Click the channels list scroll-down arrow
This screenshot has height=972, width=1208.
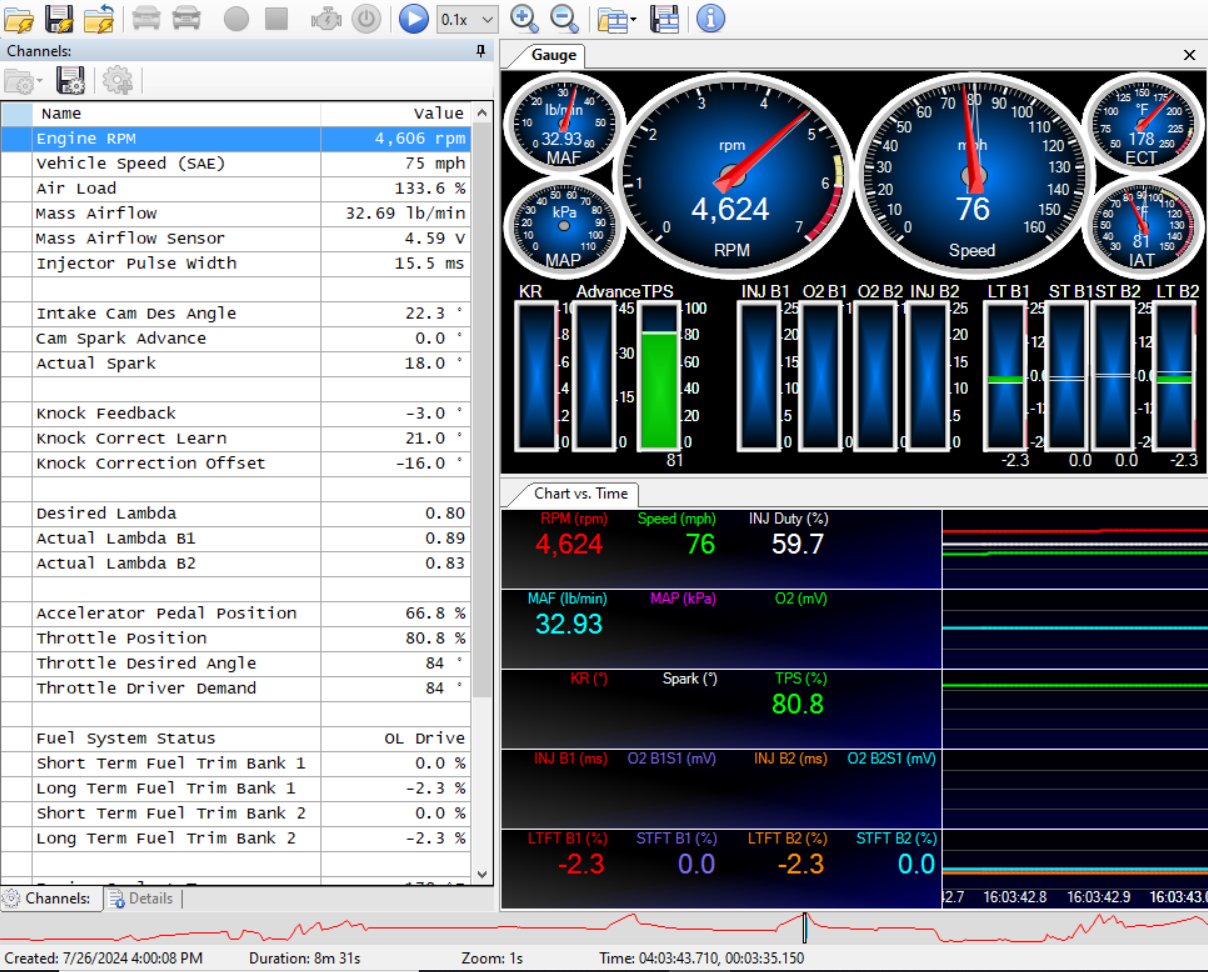(481, 875)
